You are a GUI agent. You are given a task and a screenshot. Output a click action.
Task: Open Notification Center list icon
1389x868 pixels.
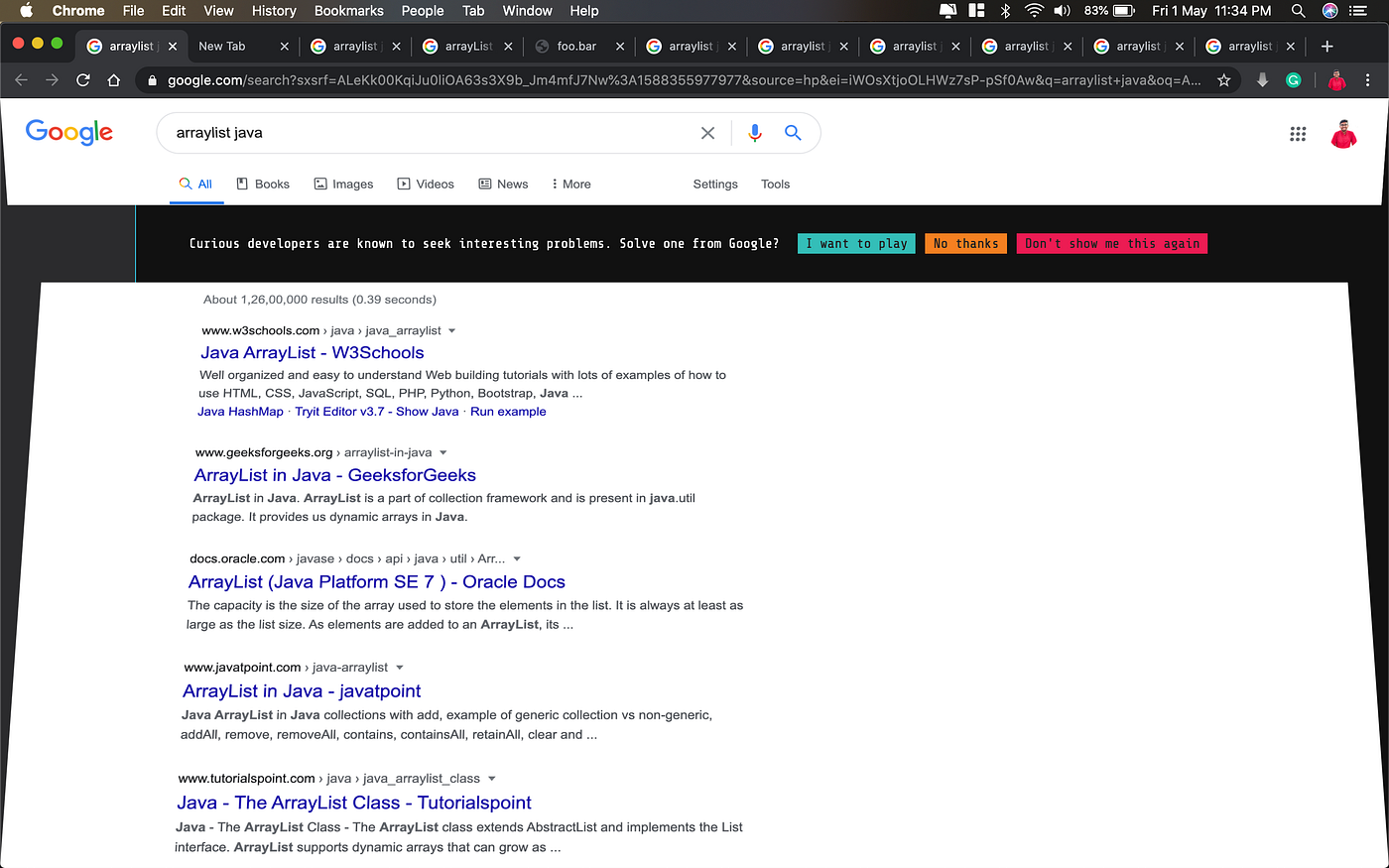tap(1358, 10)
